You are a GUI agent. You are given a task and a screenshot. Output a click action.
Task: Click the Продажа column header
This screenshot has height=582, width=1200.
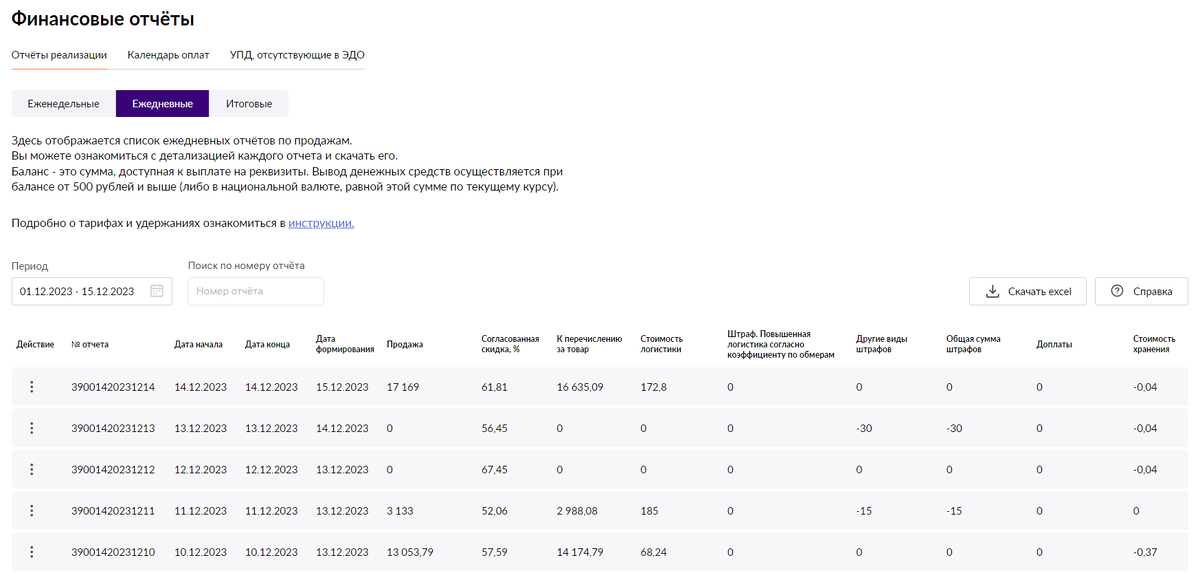click(x=405, y=344)
